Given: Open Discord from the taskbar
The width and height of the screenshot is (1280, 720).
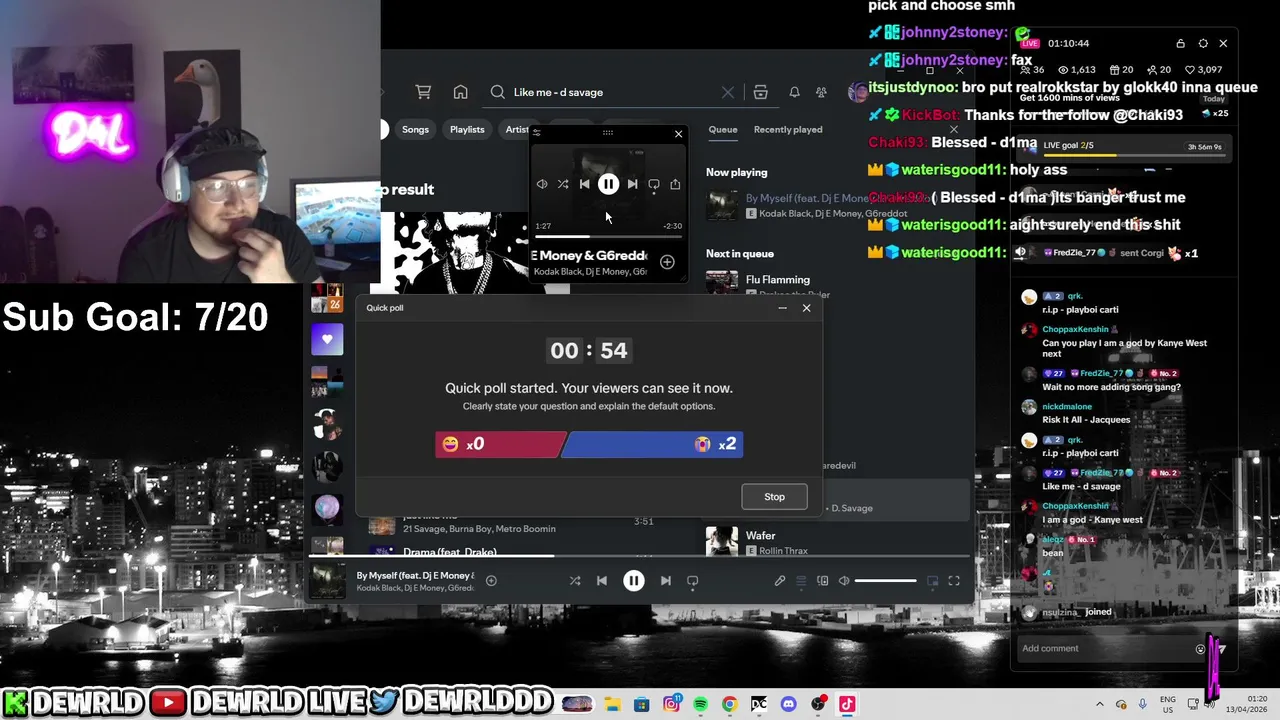Looking at the screenshot, I should pos(788,704).
